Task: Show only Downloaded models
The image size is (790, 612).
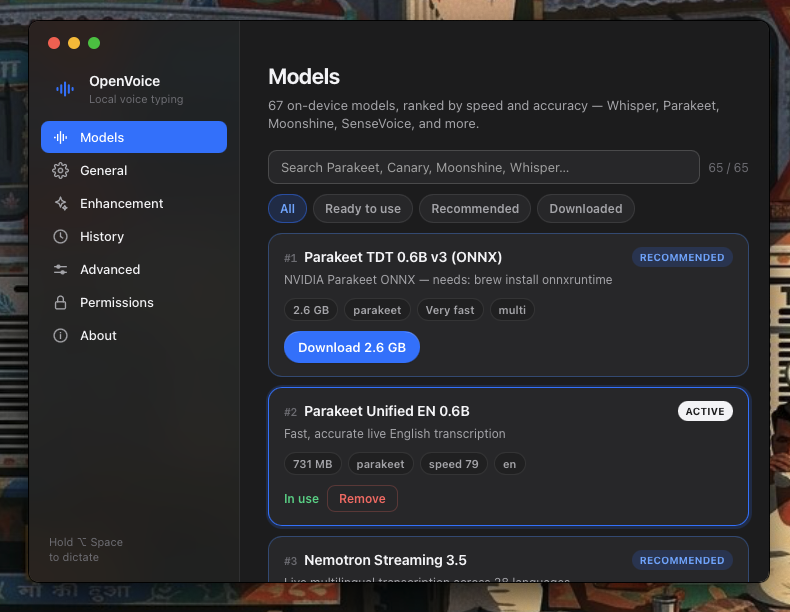Action: [x=585, y=209]
